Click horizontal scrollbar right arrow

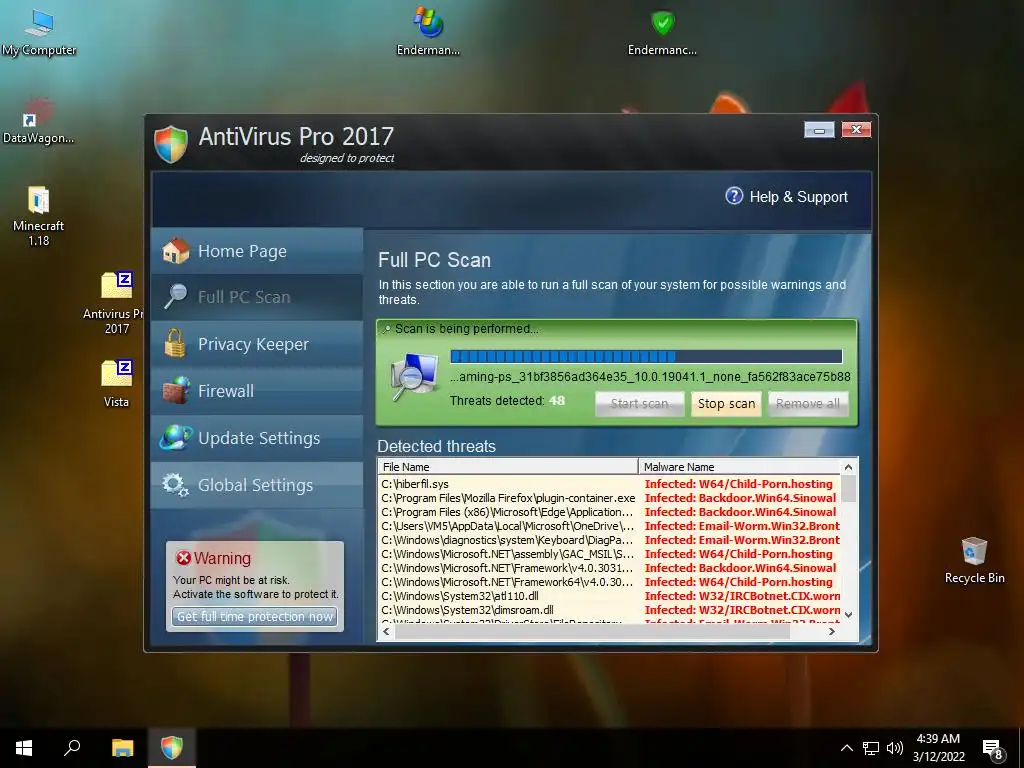[831, 632]
